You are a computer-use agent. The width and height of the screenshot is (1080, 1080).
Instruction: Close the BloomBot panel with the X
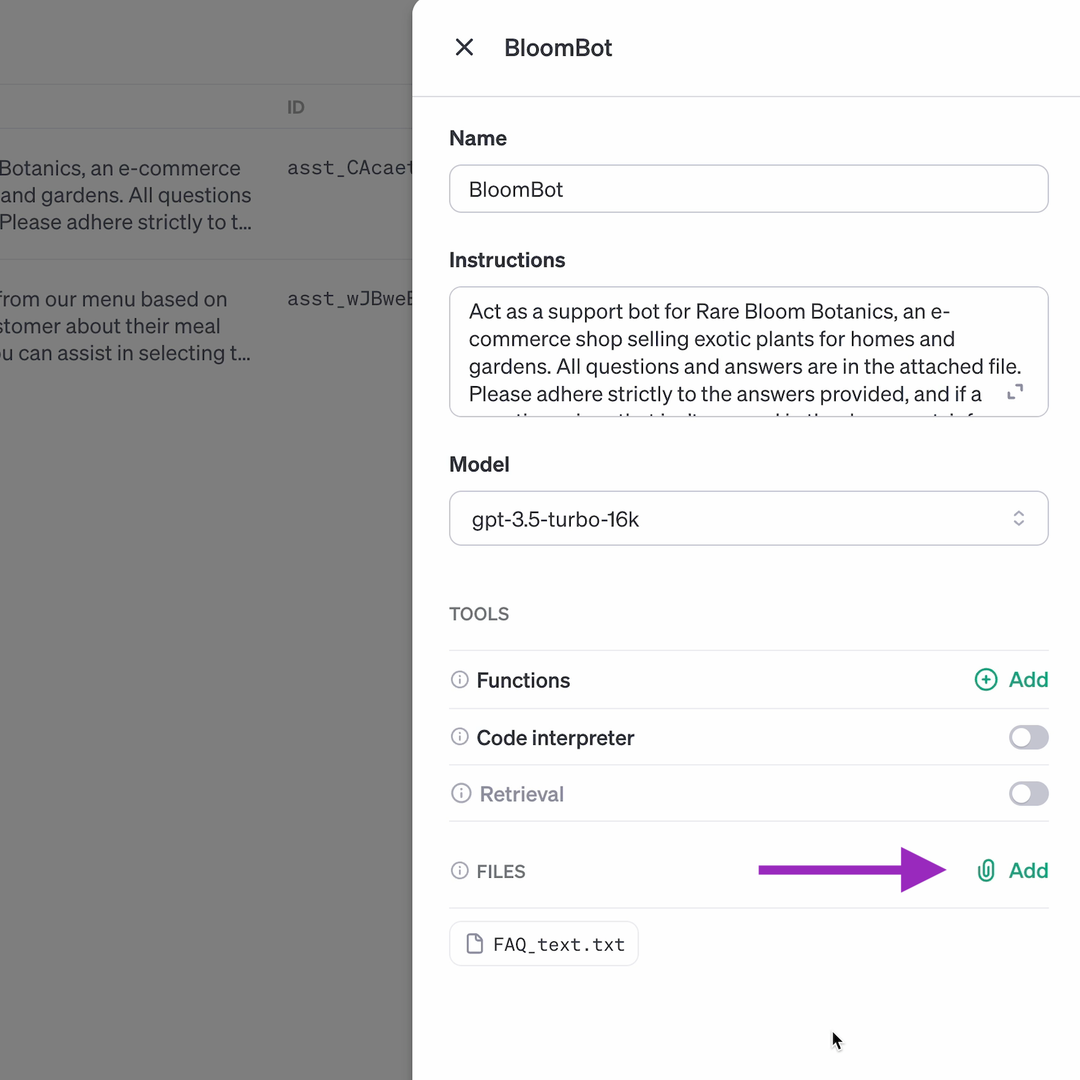pyautogui.click(x=464, y=47)
